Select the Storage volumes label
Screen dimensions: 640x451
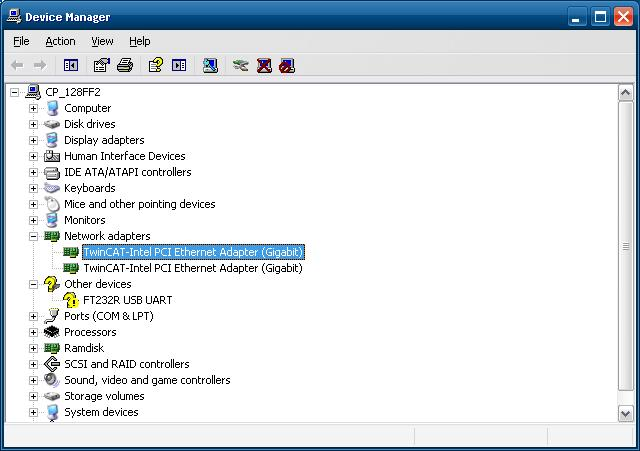[x=104, y=396]
